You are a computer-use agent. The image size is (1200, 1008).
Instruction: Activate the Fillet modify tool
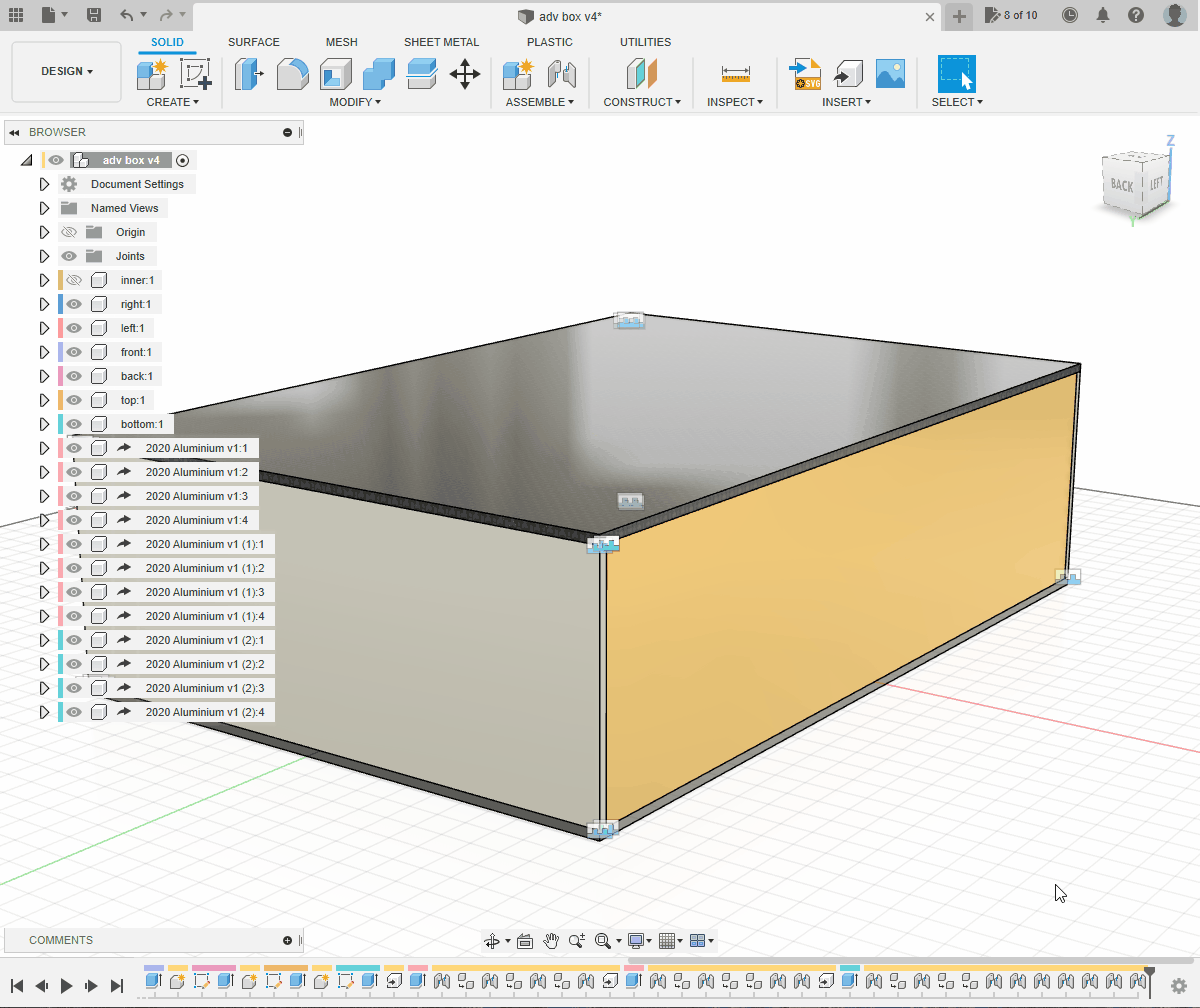point(292,74)
